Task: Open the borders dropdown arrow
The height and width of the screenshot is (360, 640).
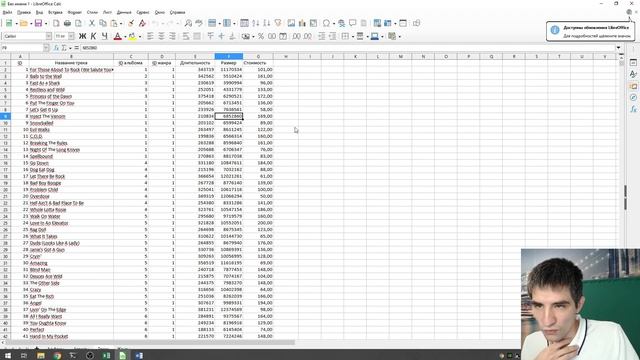Action: (352, 37)
